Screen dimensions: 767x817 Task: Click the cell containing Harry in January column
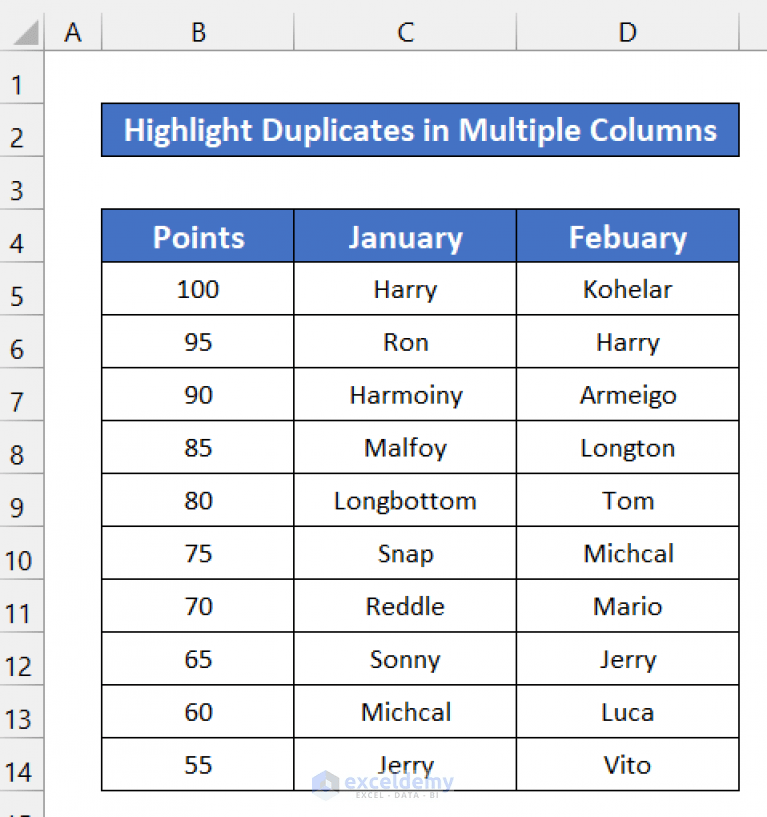tap(405, 289)
